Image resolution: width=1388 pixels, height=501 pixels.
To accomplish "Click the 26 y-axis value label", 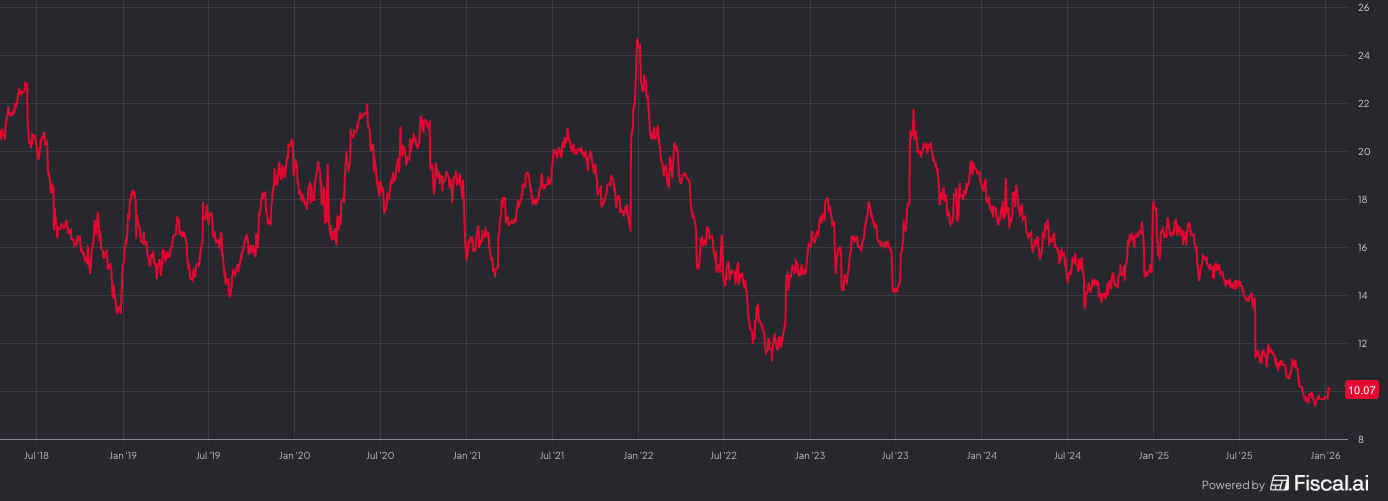I will (x=1363, y=8).
